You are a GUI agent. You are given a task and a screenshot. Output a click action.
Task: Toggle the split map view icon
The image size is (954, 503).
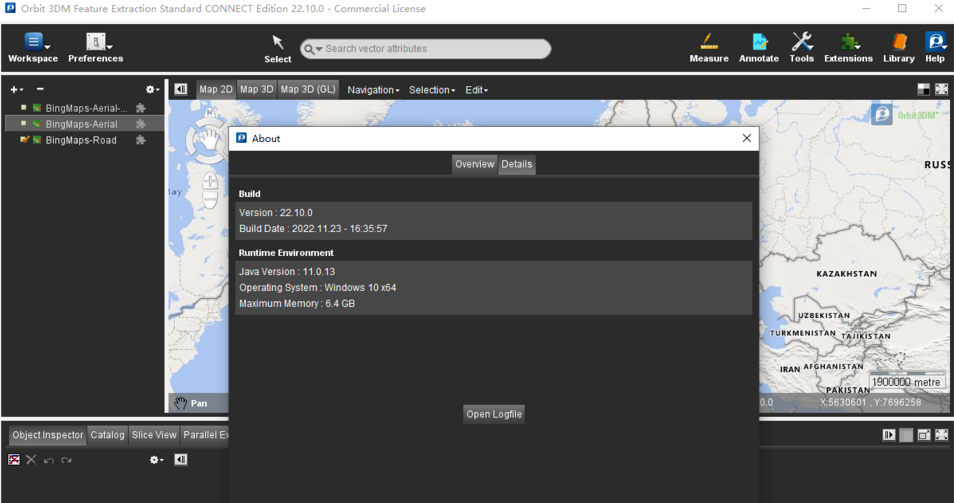click(924, 89)
